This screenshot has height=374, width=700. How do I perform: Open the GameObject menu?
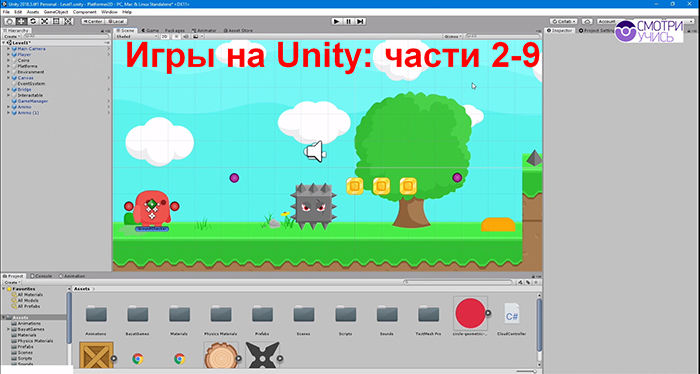click(56, 12)
